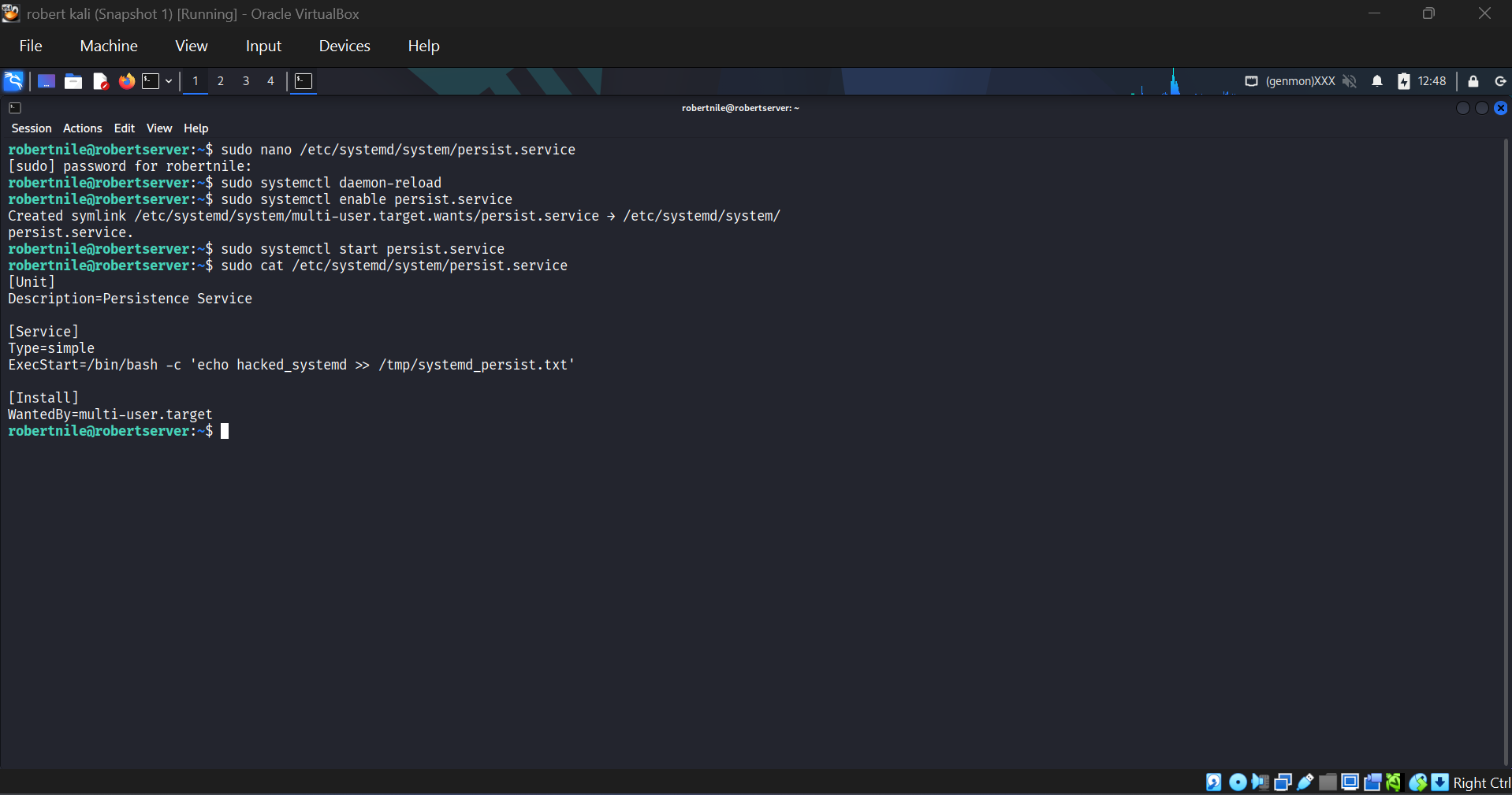This screenshot has height=795, width=1512.
Task: Switch to workspace 4
Action: [x=270, y=81]
